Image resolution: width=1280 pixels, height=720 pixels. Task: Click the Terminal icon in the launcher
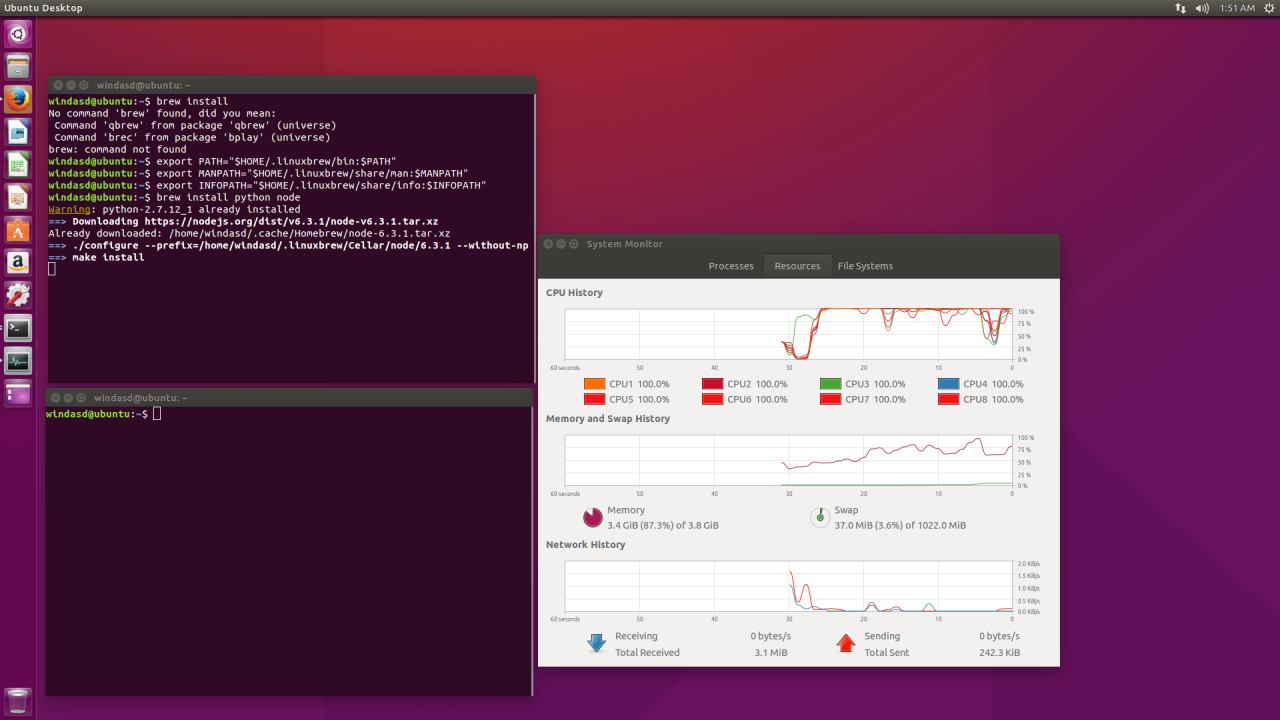18,328
